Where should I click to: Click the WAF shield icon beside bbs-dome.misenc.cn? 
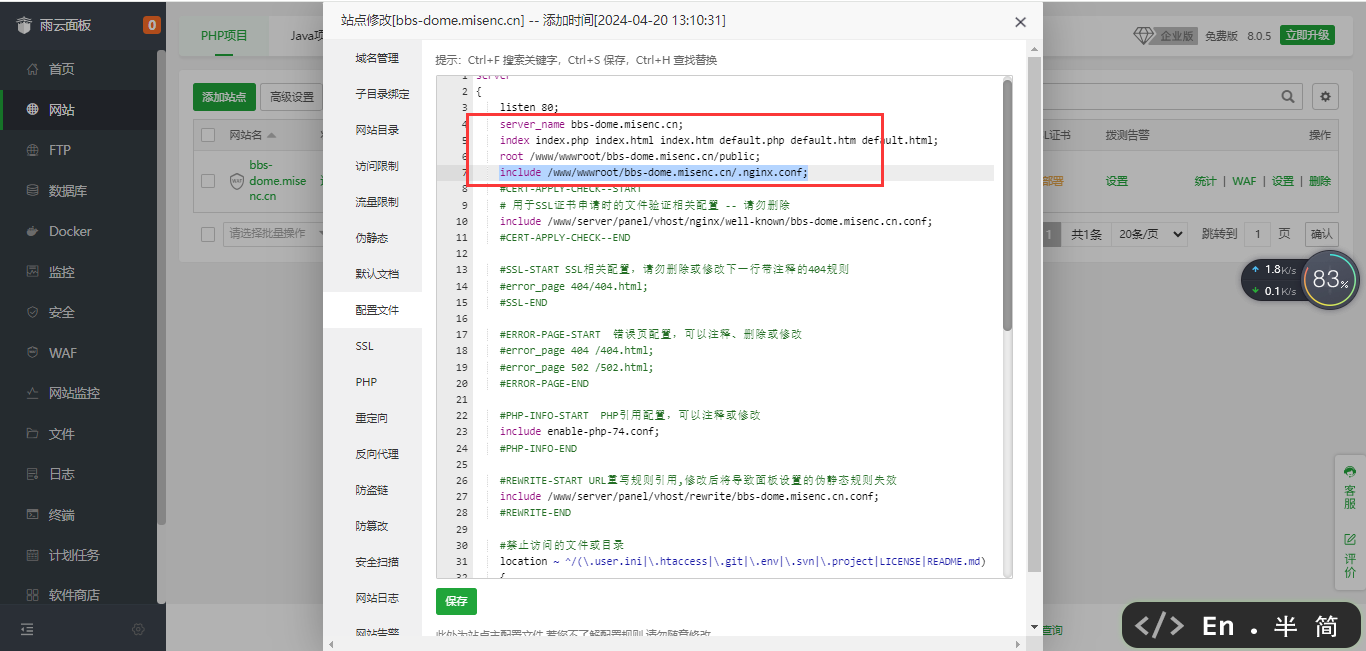(237, 181)
